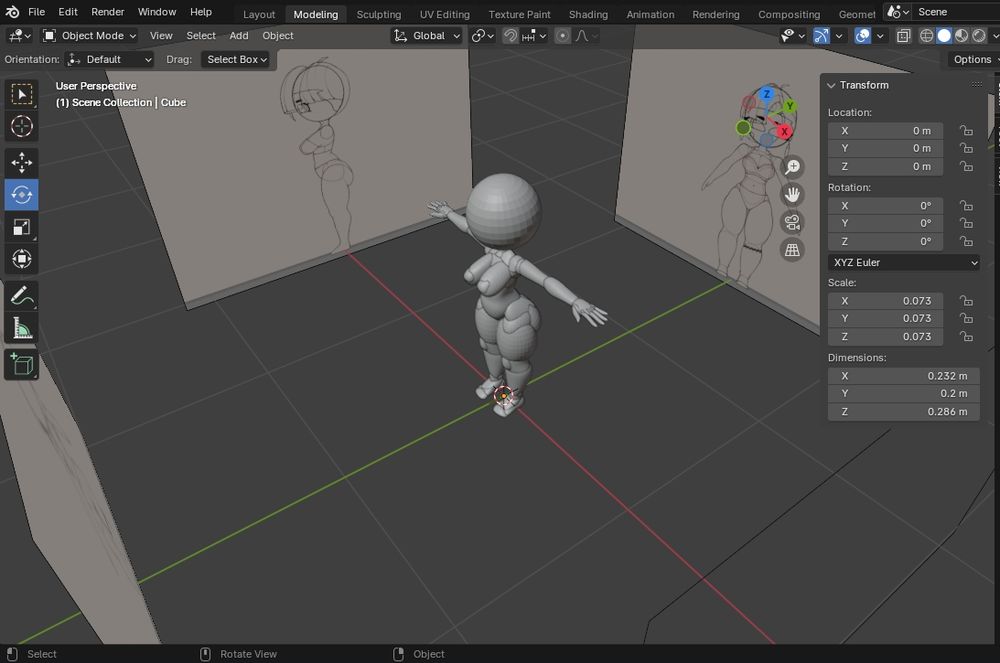Select the Move tool
Screen dimensions: 1000x663
pos(22,163)
